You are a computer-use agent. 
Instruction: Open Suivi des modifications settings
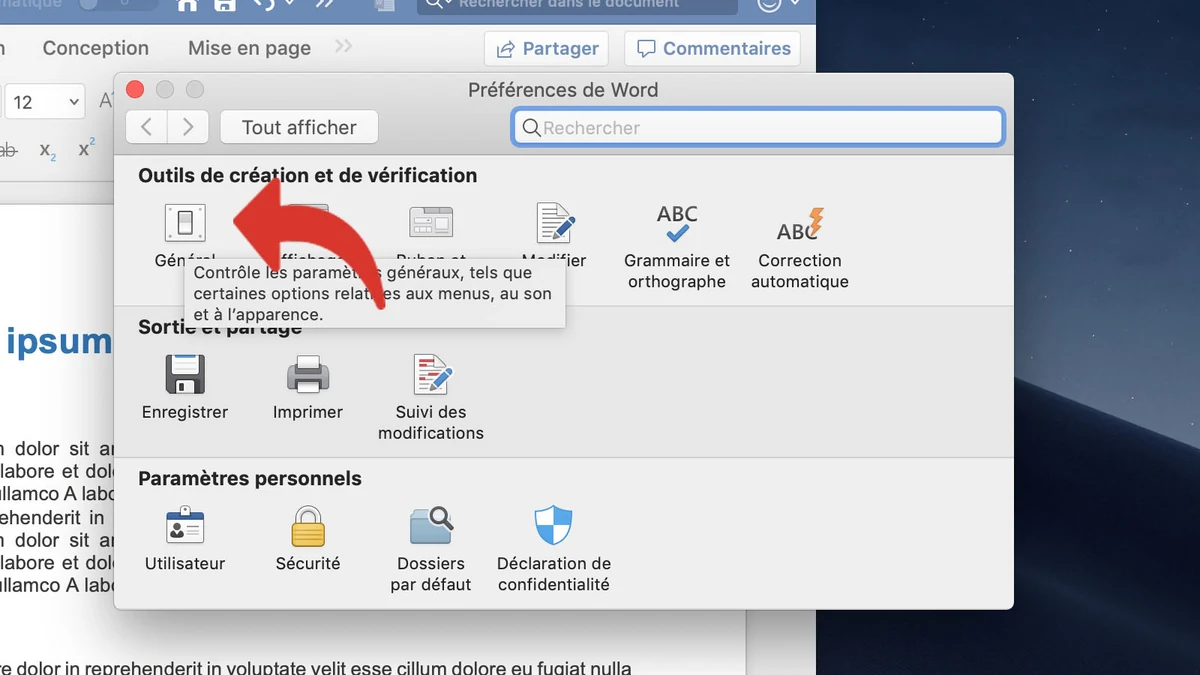pos(431,375)
